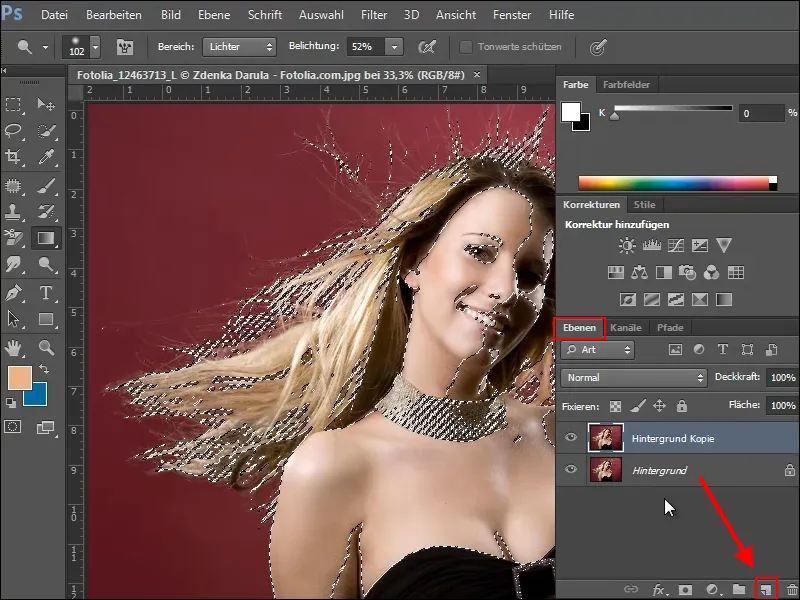The width and height of the screenshot is (800, 600).
Task: Click the Belichtung value field
Action: pos(366,47)
